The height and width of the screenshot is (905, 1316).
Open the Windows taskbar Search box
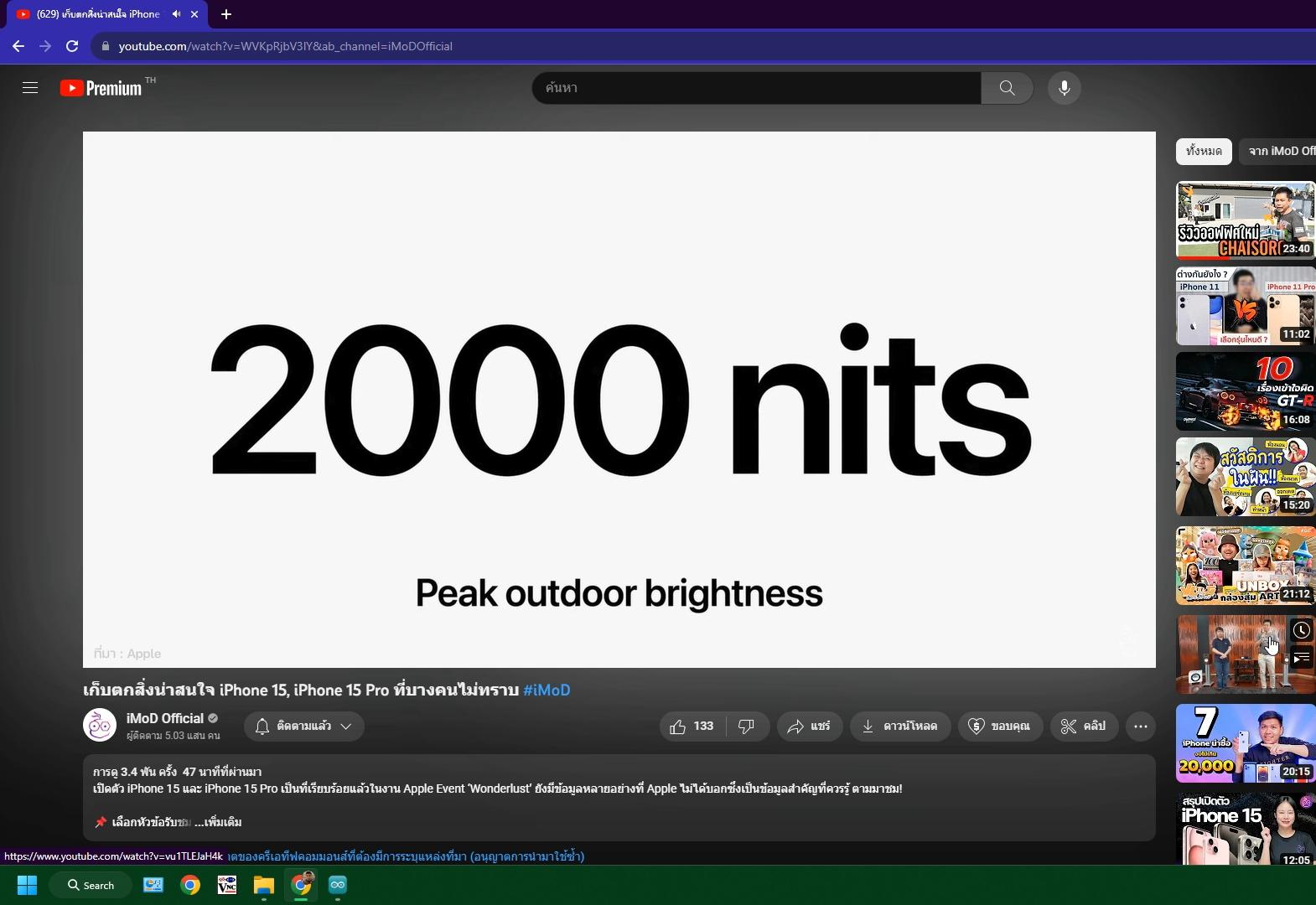click(x=91, y=885)
